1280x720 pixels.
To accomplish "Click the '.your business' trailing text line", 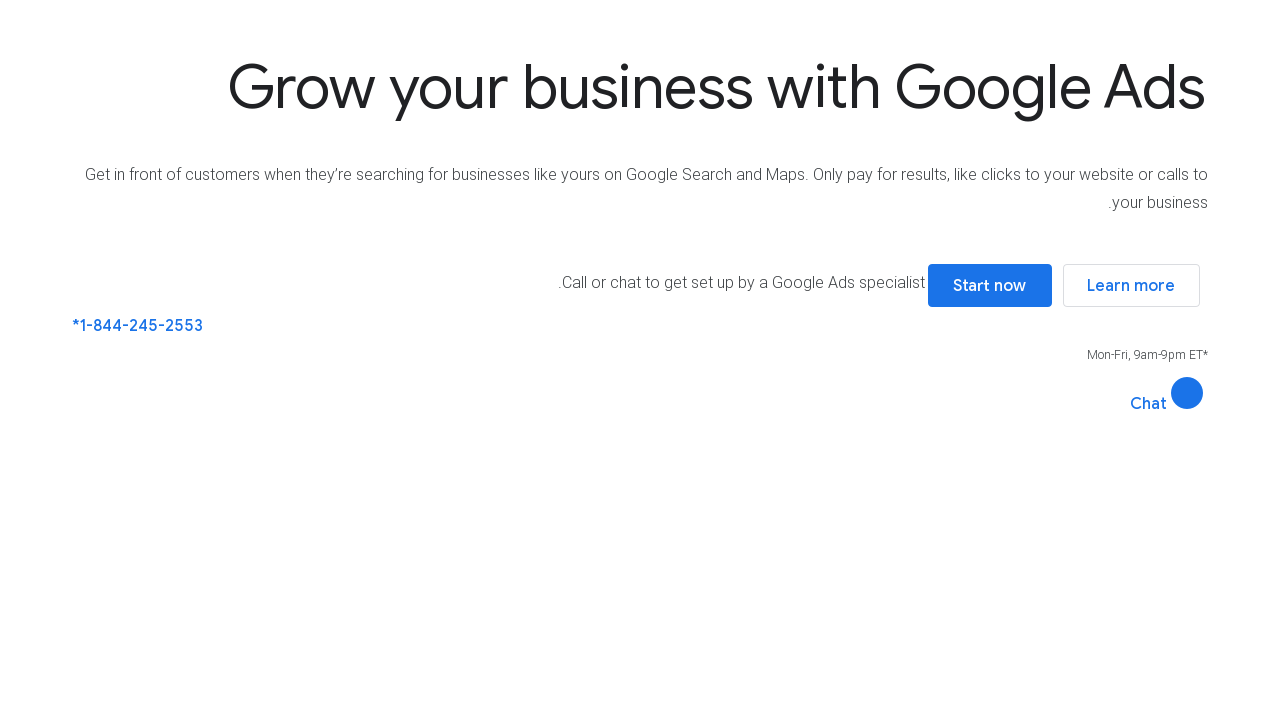I will [1158, 203].
